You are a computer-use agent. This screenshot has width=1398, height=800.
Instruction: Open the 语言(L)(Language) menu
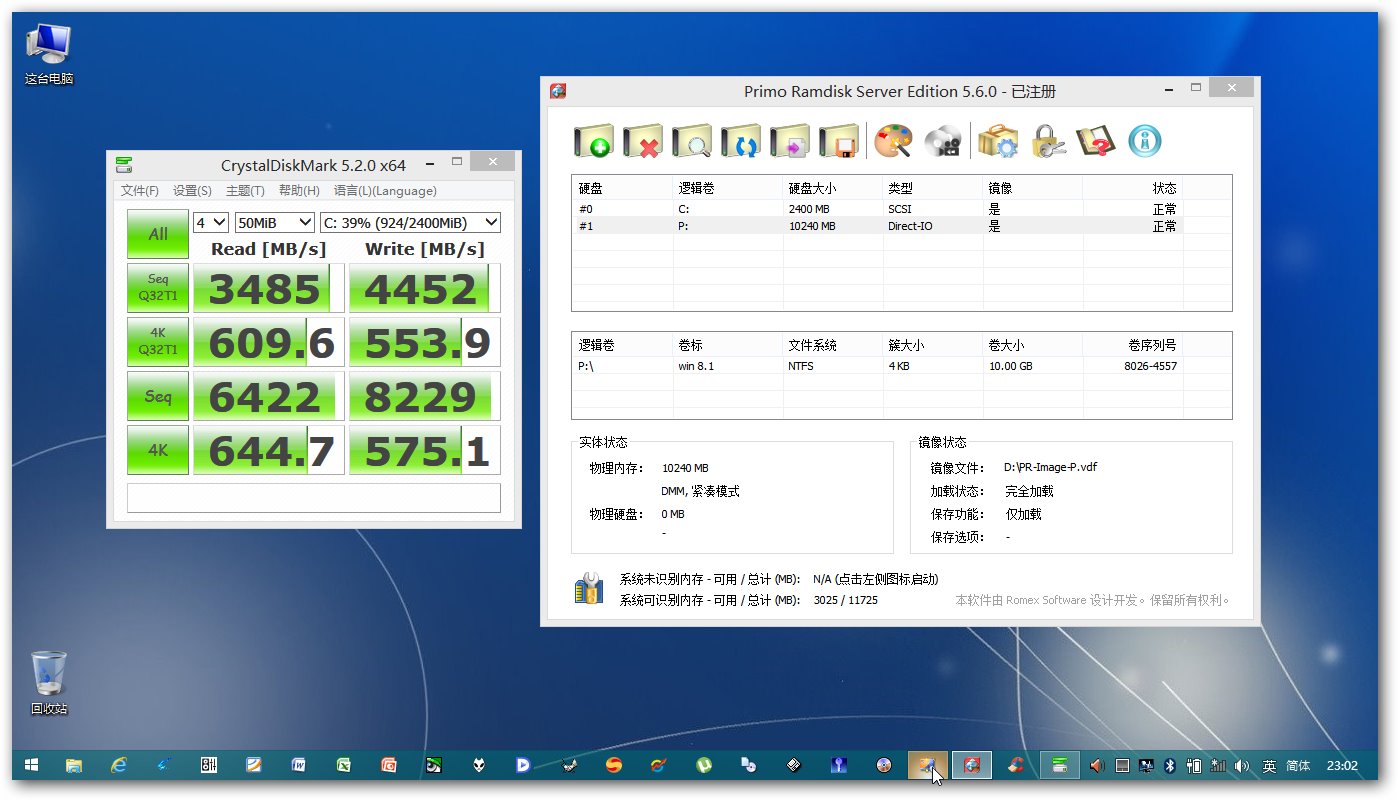385,191
